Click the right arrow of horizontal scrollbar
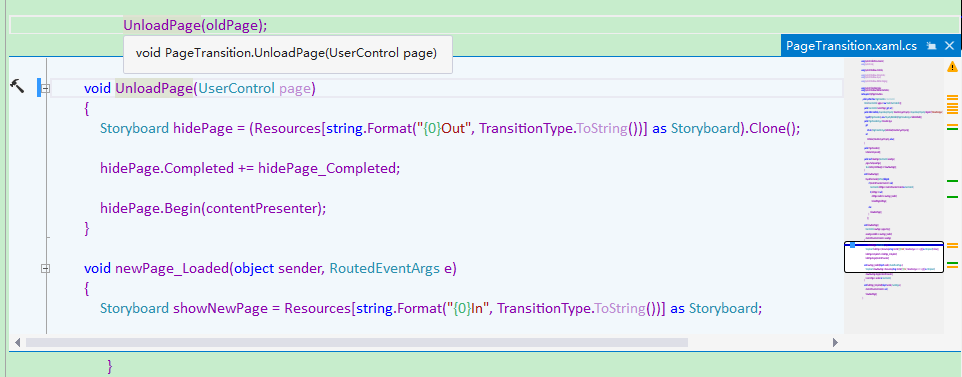The width and height of the screenshot is (962, 377). pos(835,342)
